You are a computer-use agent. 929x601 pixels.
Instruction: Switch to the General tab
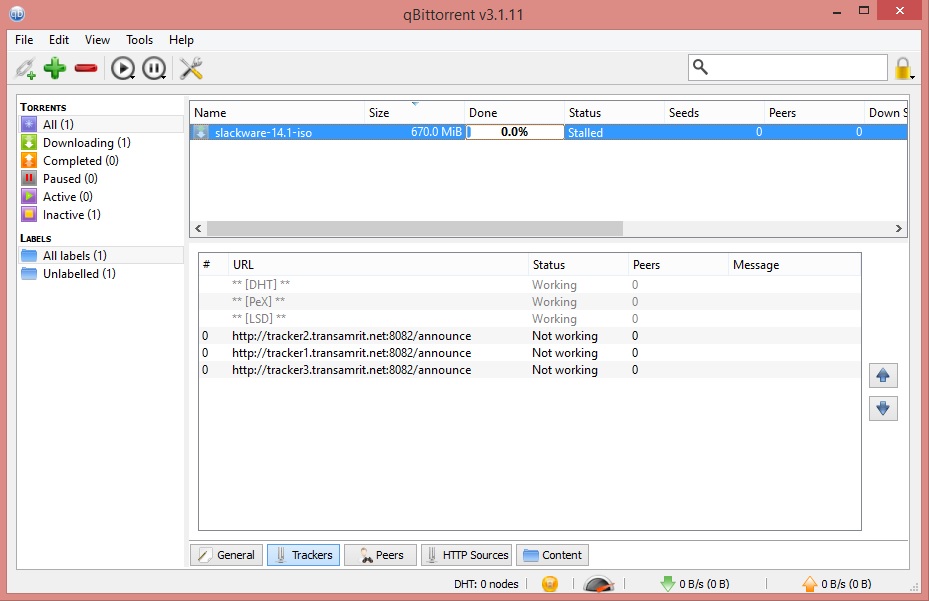click(x=226, y=555)
